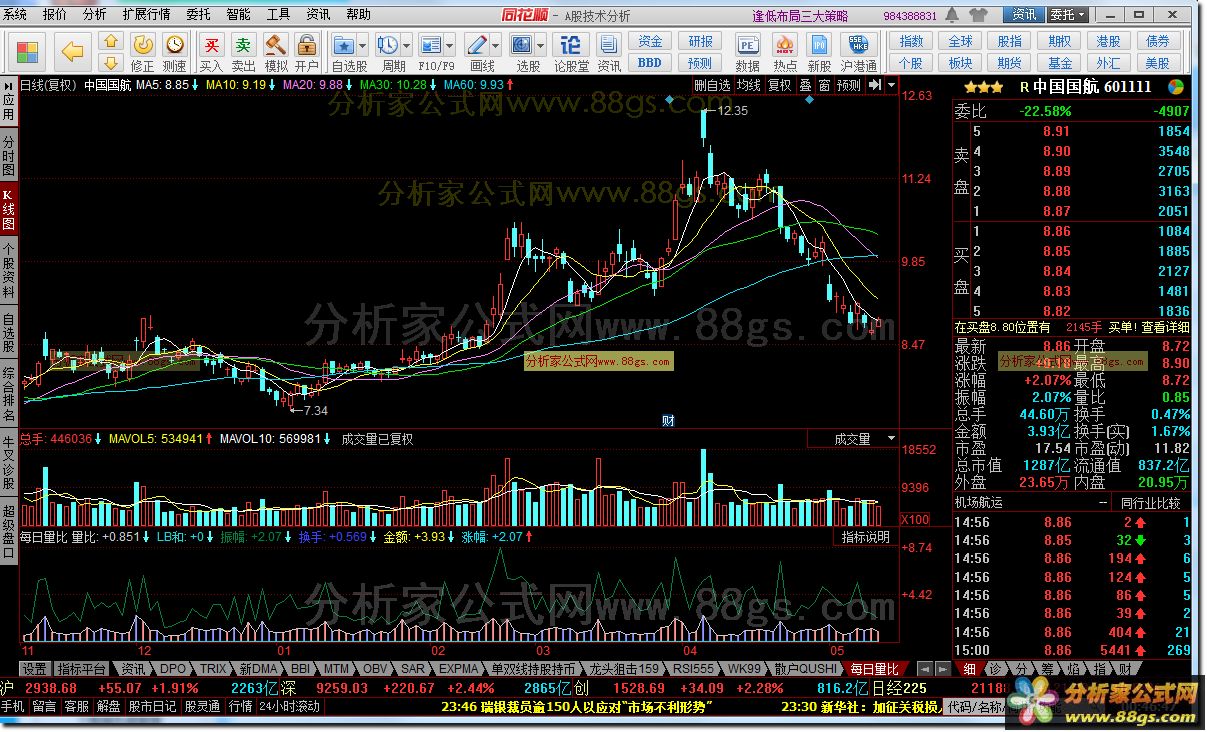Image resolution: width=1207 pixels, height=732 pixels.
Task: Open the 新股 IPO icon
Action: pyautogui.click(x=820, y=52)
